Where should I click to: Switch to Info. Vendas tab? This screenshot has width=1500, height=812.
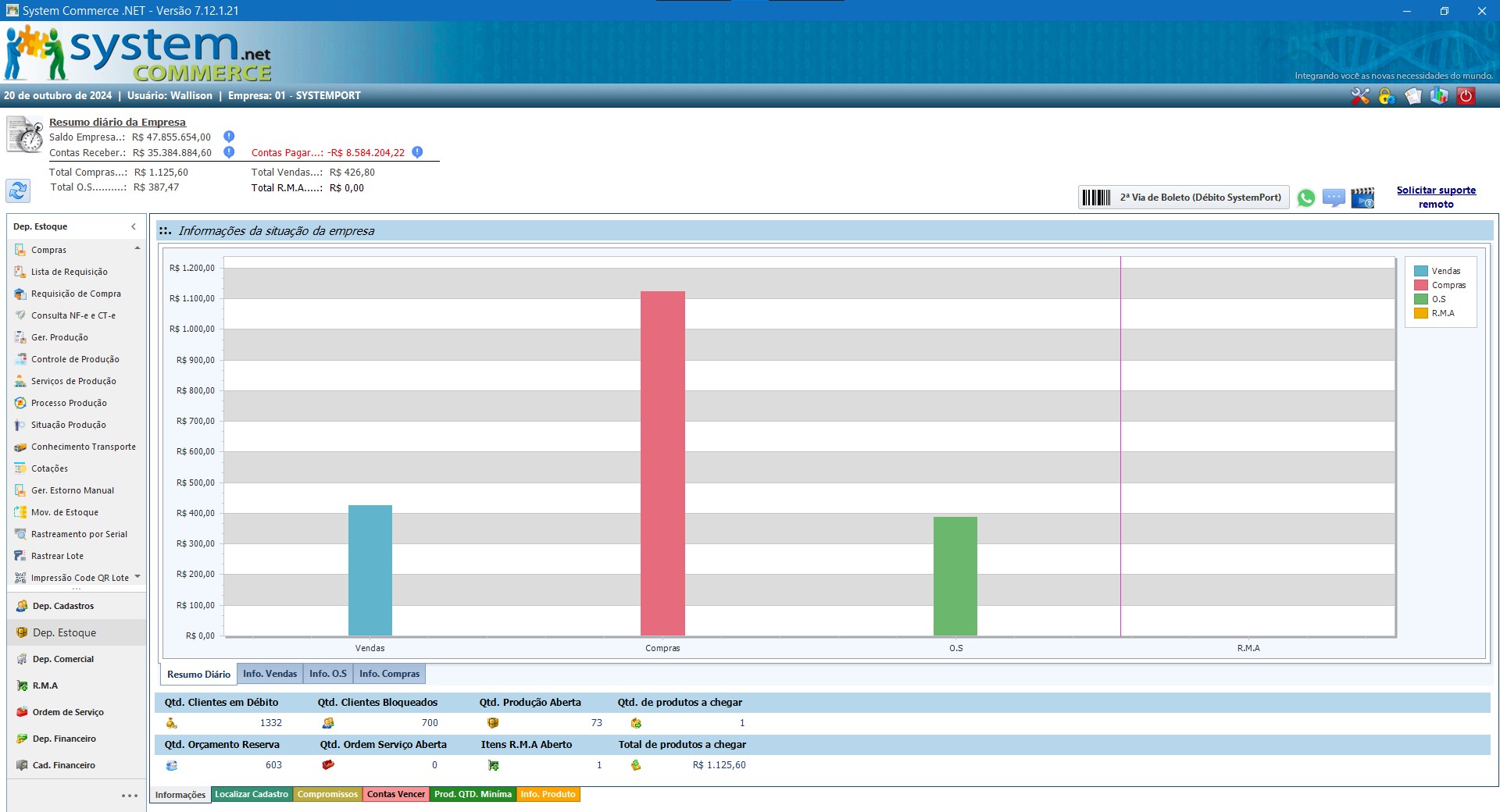pos(270,674)
